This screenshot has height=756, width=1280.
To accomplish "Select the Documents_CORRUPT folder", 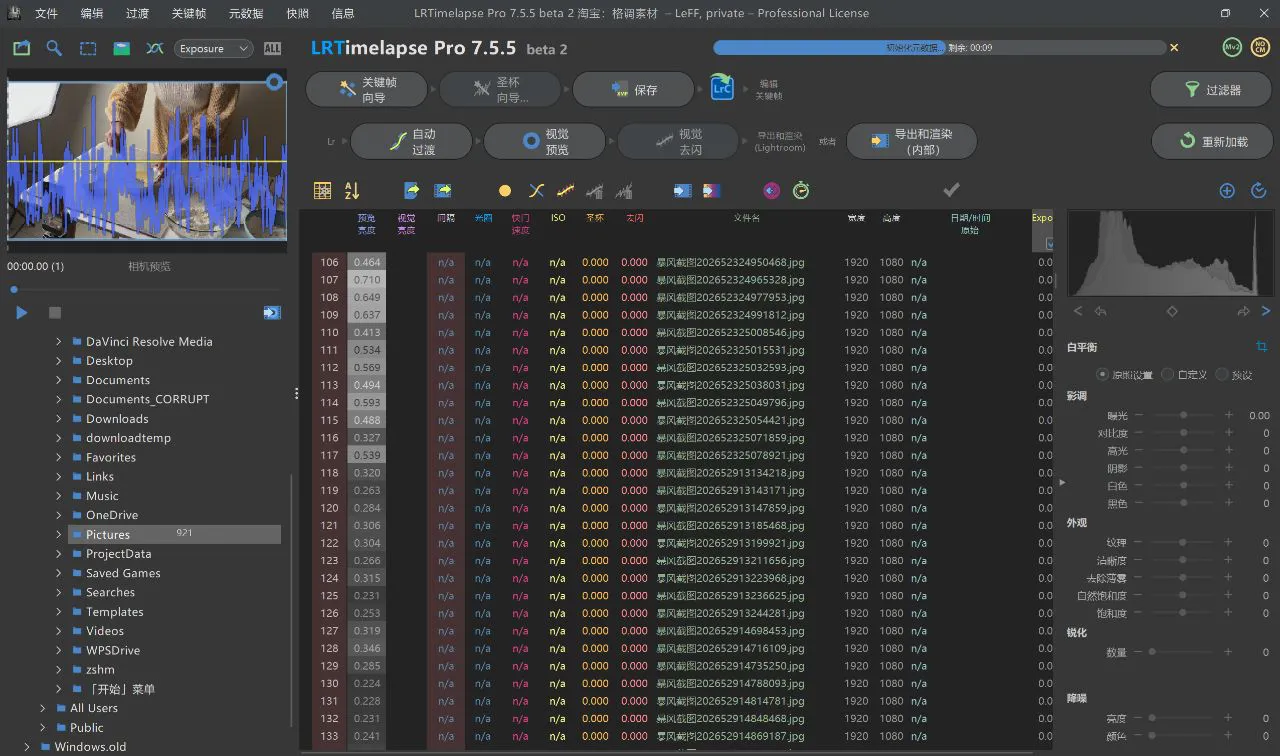I will pyautogui.click(x=148, y=399).
